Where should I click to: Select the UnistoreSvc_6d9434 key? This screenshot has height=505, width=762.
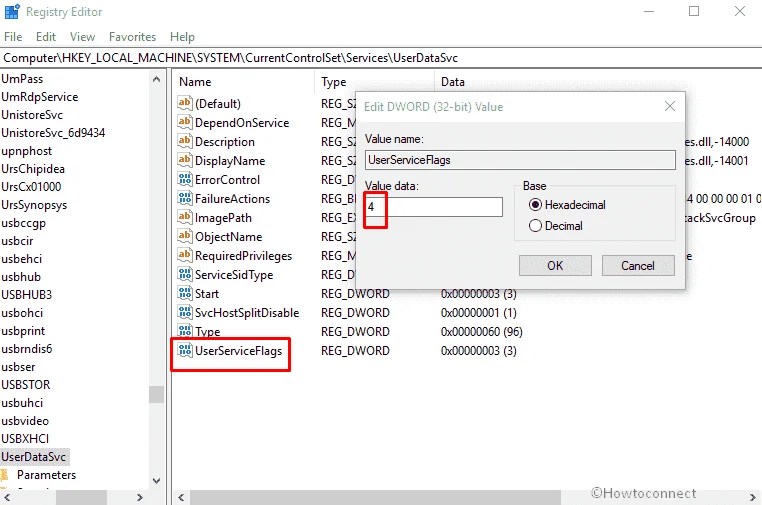53,133
